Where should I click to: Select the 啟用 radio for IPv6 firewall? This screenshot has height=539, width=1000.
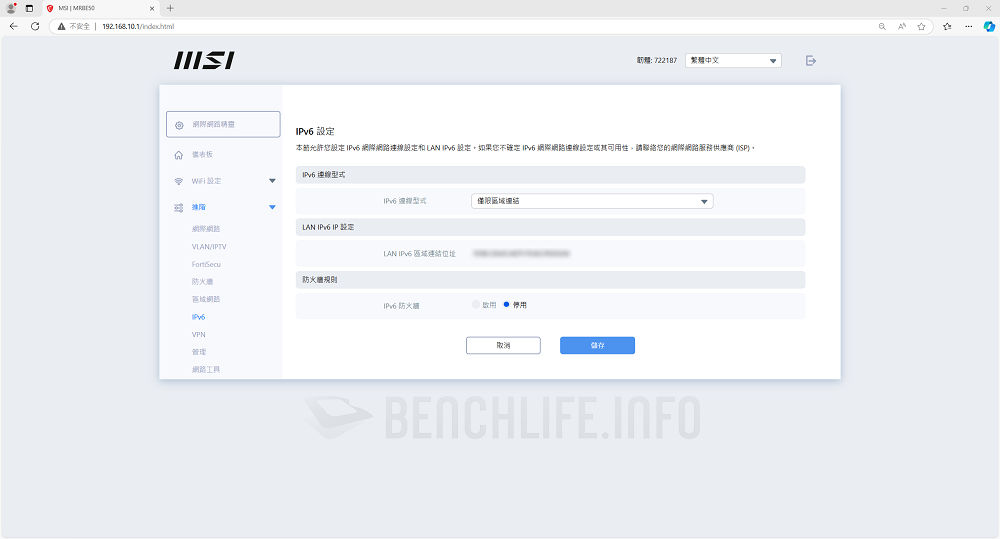coord(476,305)
